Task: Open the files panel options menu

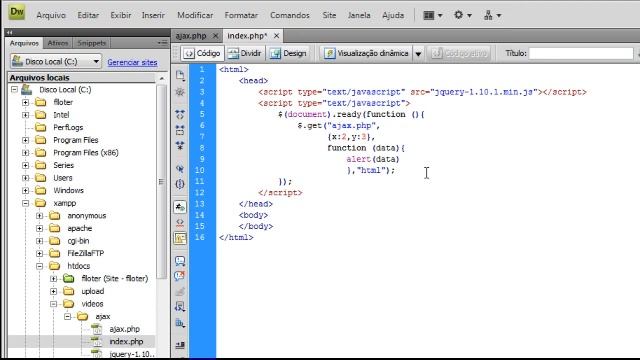Action: pyautogui.click(x=162, y=42)
